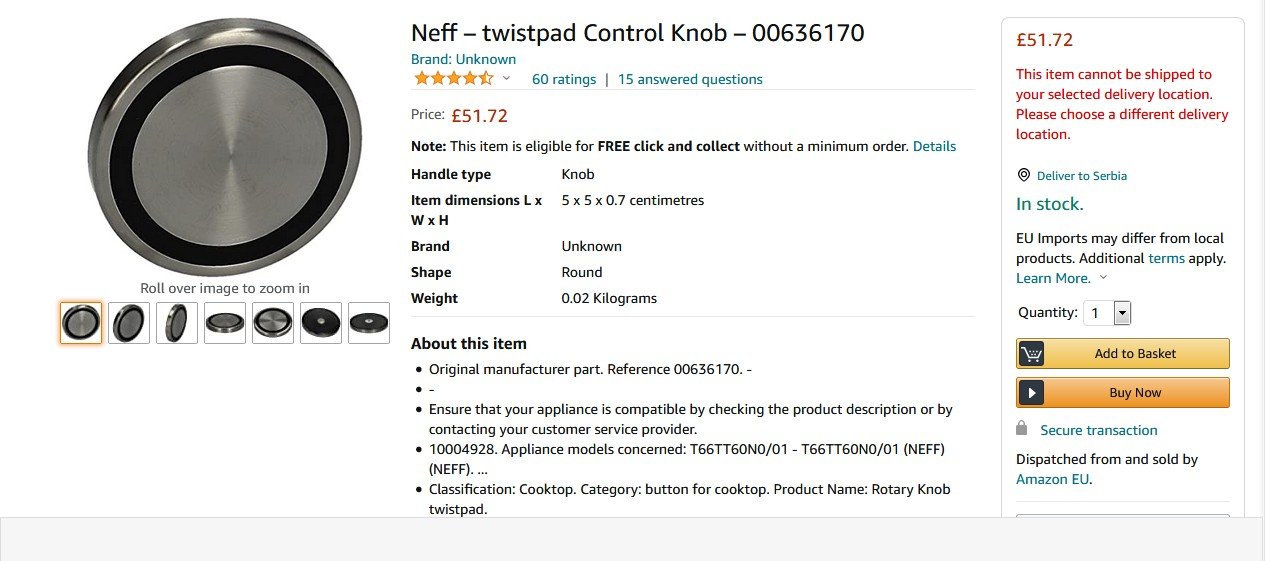Click the Details link for click and collect
The width and height of the screenshot is (1265, 561).
click(x=934, y=146)
